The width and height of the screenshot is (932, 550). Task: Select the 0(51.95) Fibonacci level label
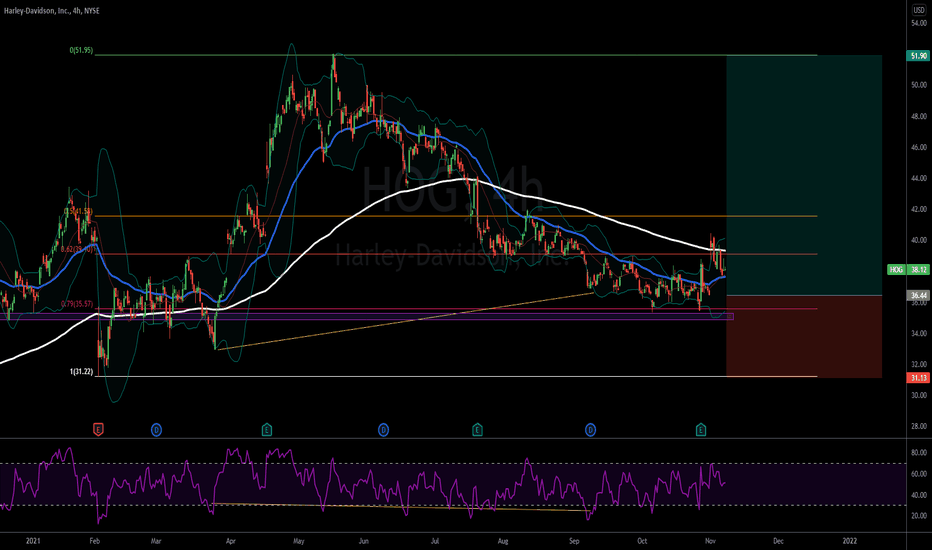(x=81, y=51)
